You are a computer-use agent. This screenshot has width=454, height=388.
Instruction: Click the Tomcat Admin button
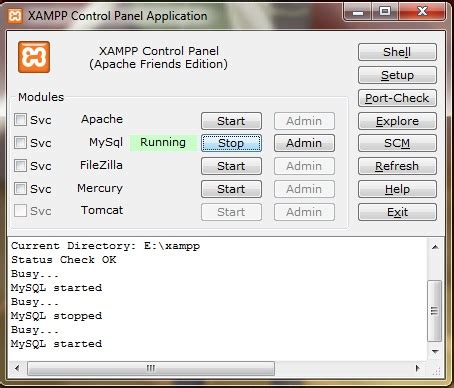(x=304, y=212)
